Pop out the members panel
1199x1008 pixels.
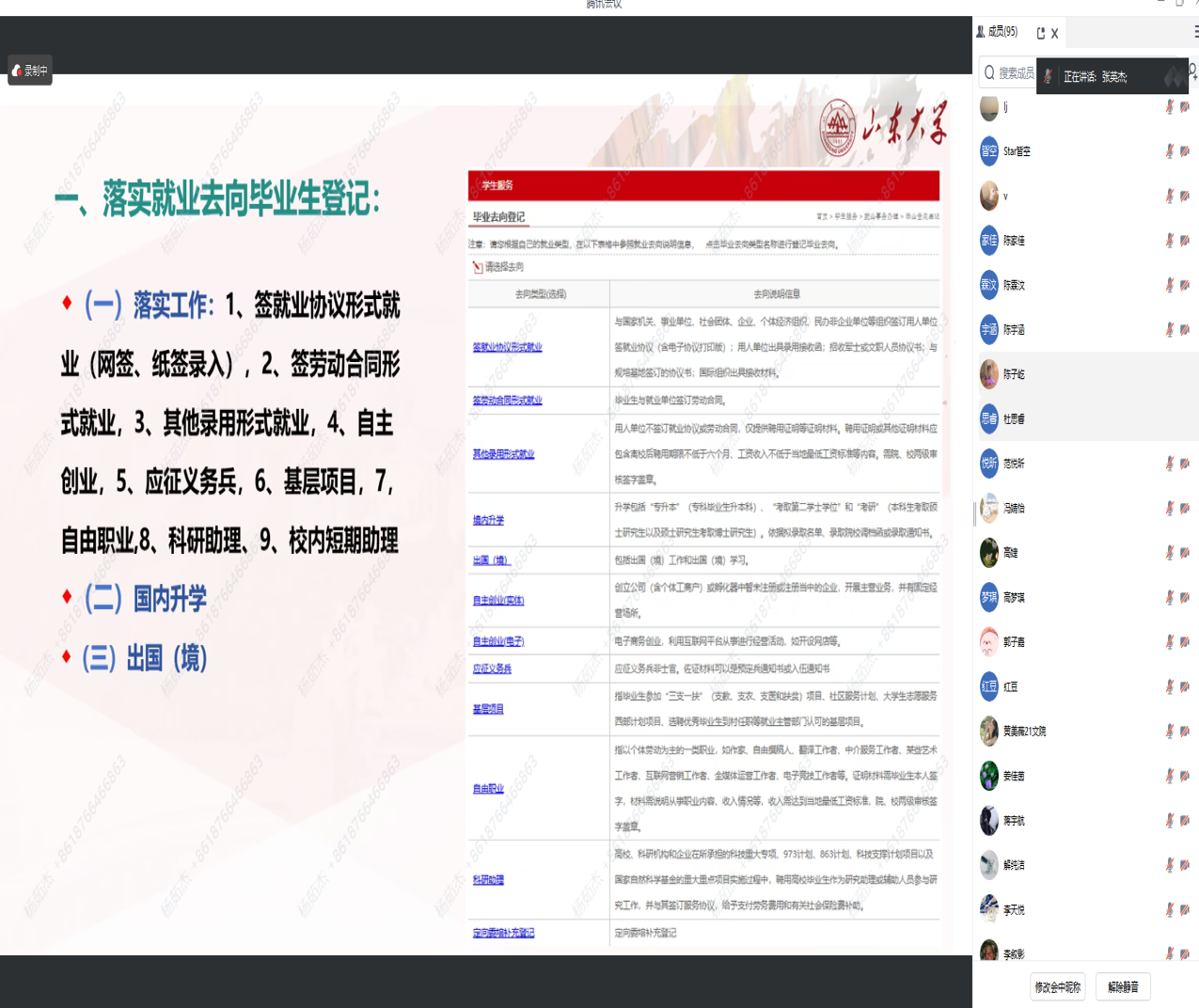[1040, 33]
